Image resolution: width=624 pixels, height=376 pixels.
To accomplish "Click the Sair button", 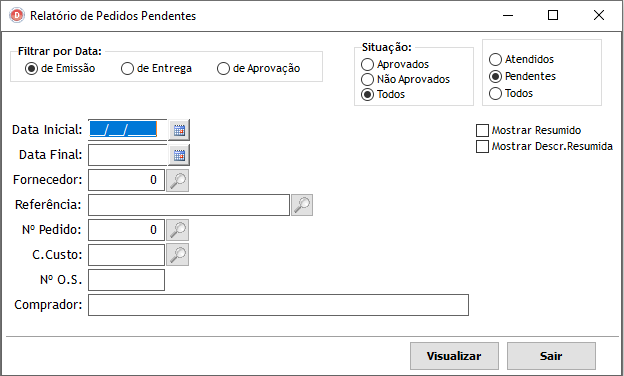I will click(x=551, y=356).
